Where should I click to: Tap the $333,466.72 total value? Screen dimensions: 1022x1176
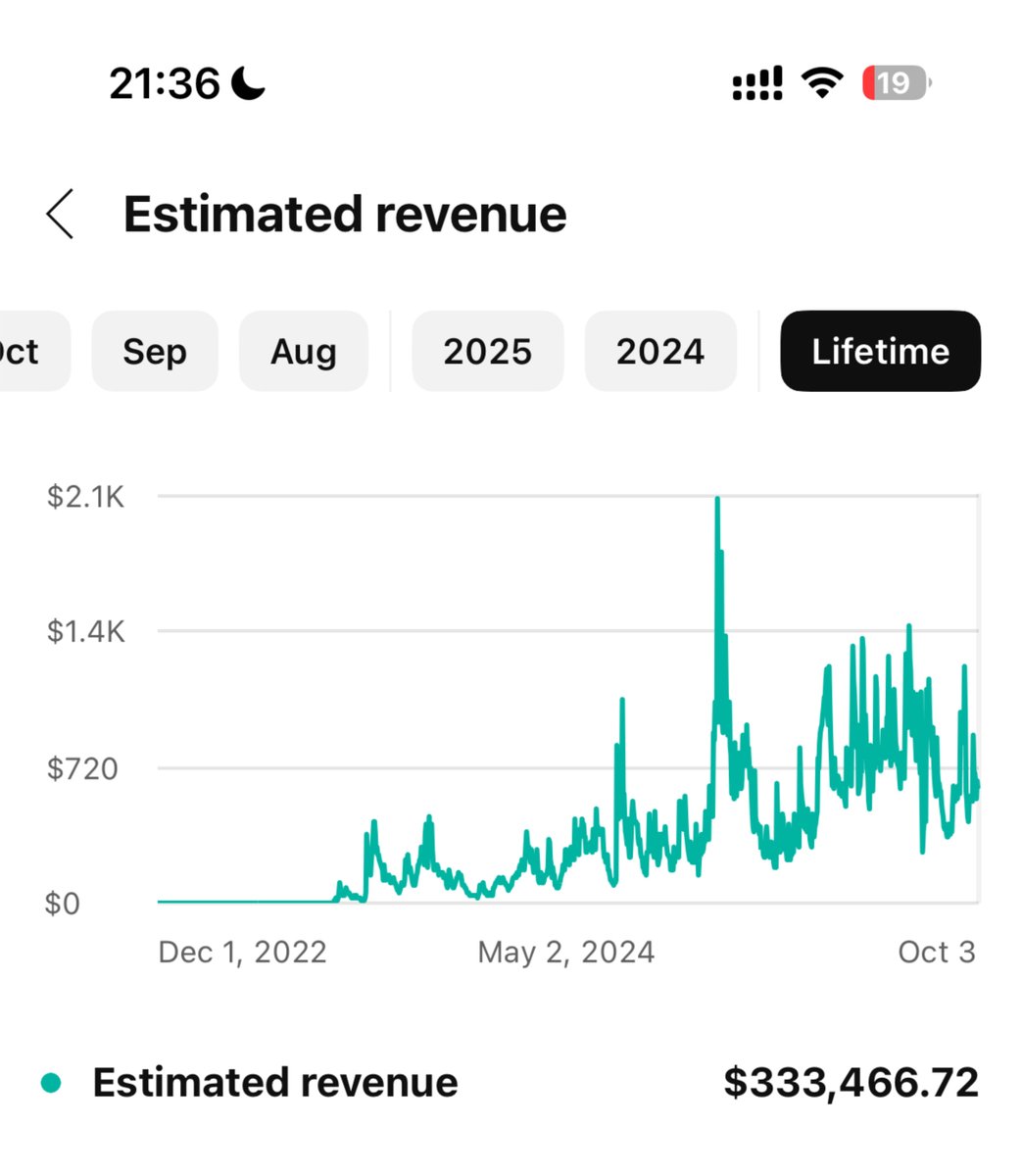852,1083
